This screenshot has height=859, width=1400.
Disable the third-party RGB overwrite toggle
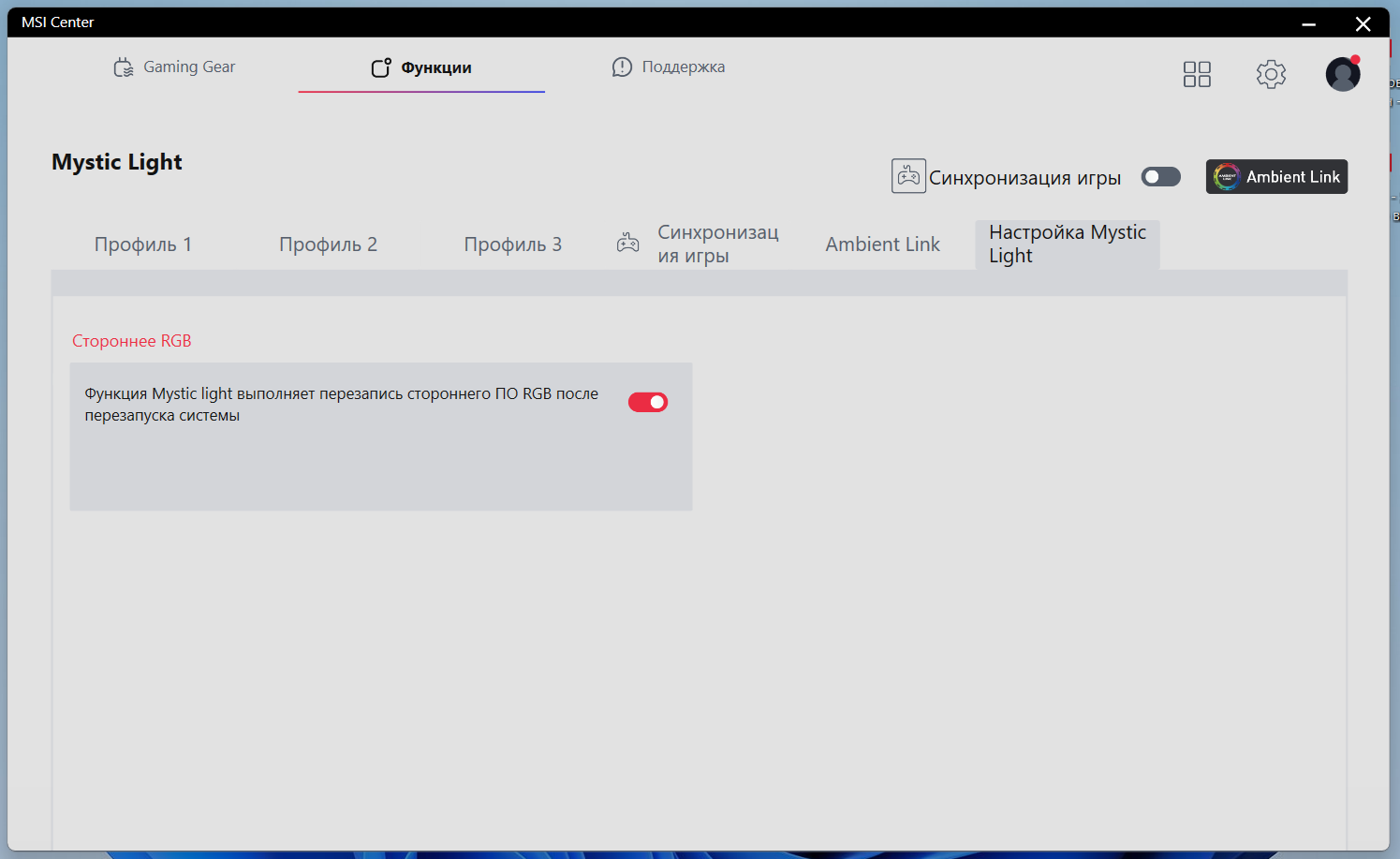(x=648, y=402)
